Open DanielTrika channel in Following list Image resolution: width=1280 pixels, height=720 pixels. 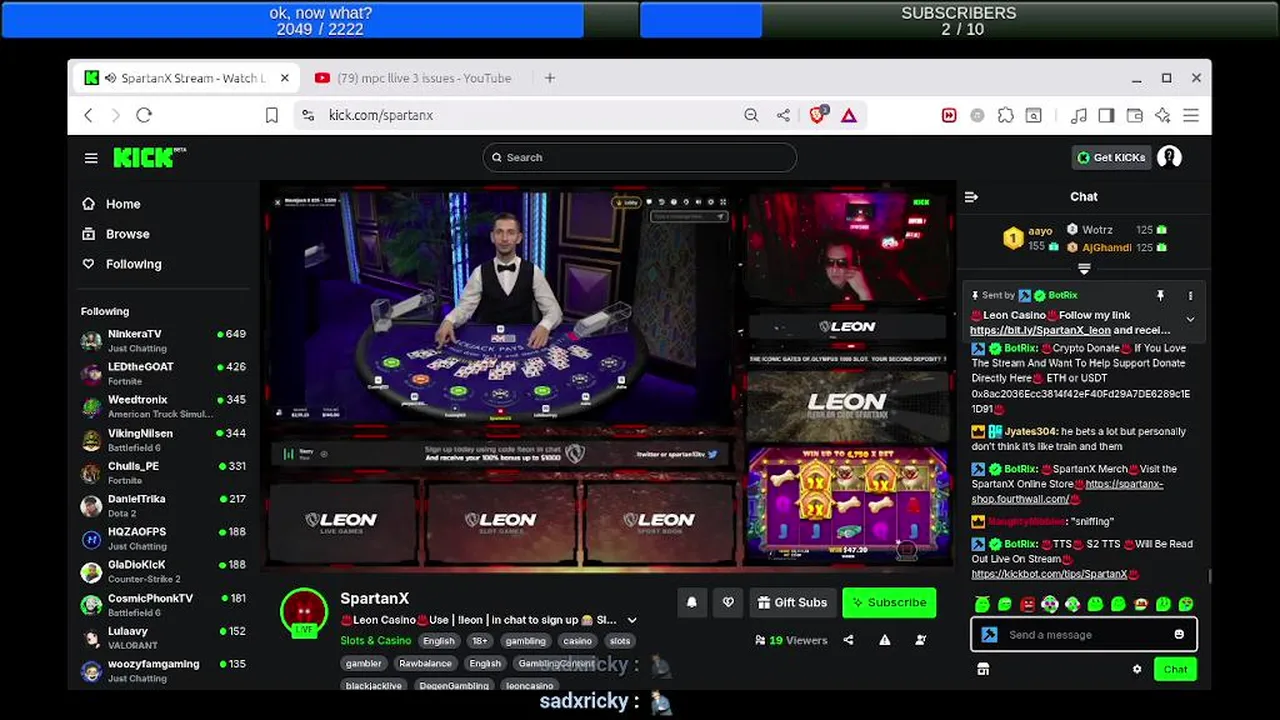pyautogui.click(x=163, y=505)
